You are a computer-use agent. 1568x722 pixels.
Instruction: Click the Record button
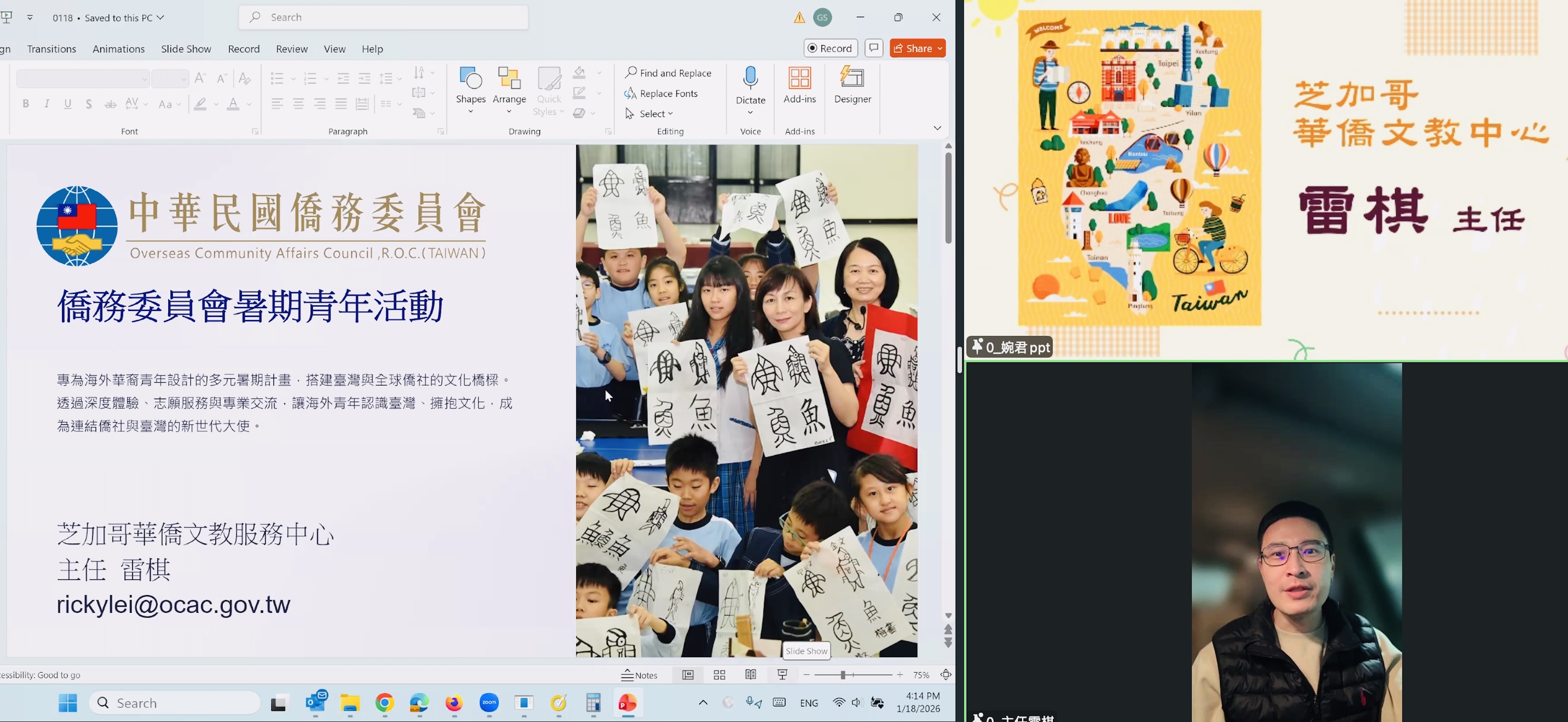click(x=830, y=48)
